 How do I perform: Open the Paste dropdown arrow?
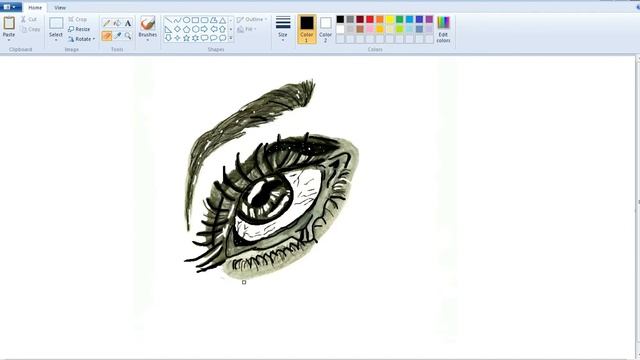[x=9, y=40]
